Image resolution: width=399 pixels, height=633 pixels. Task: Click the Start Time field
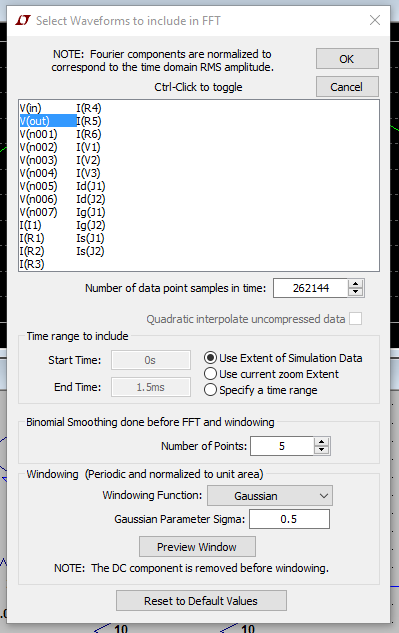click(x=151, y=360)
